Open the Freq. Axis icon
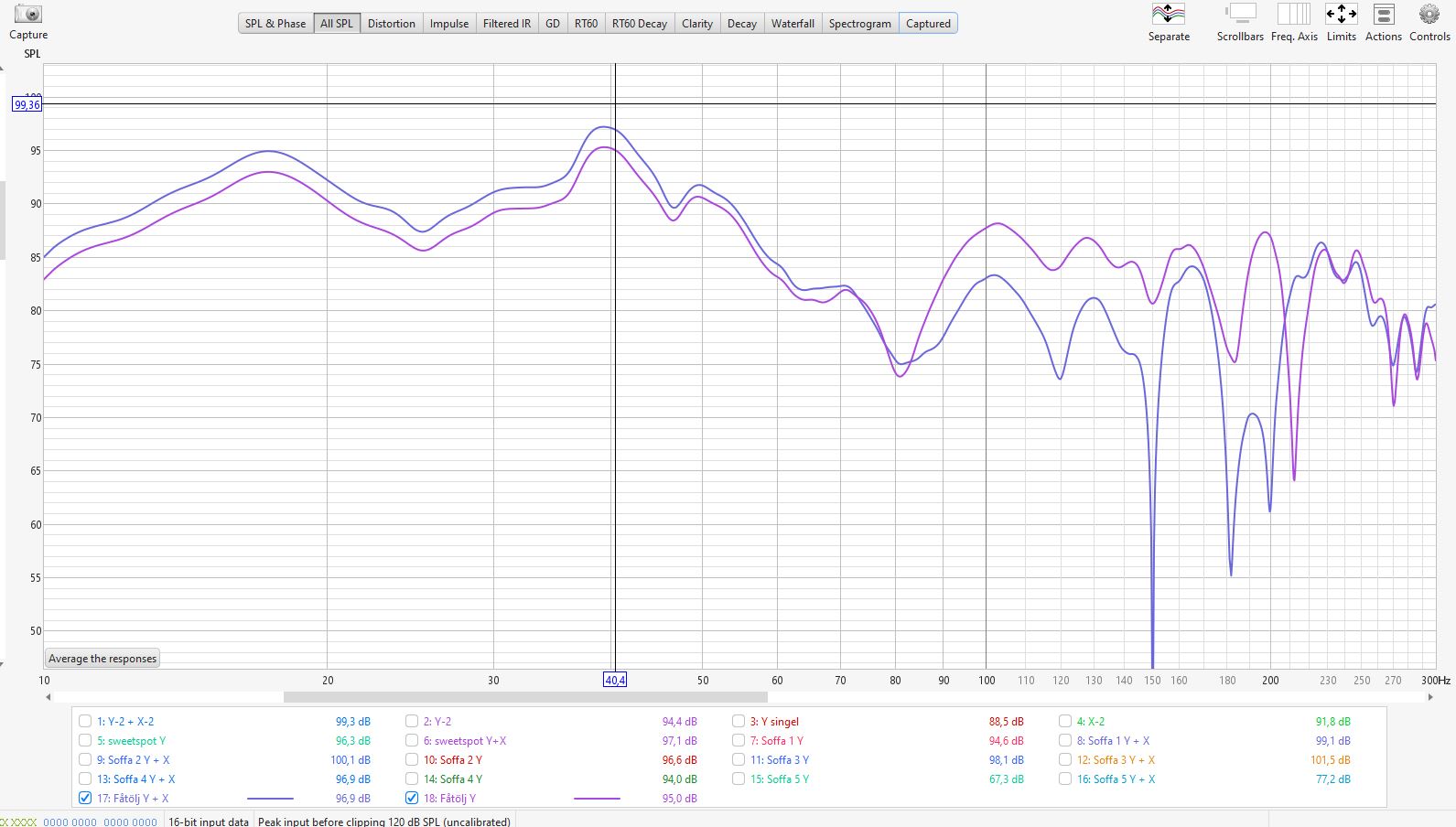This screenshot has height=827, width=1456. pyautogui.click(x=1294, y=15)
